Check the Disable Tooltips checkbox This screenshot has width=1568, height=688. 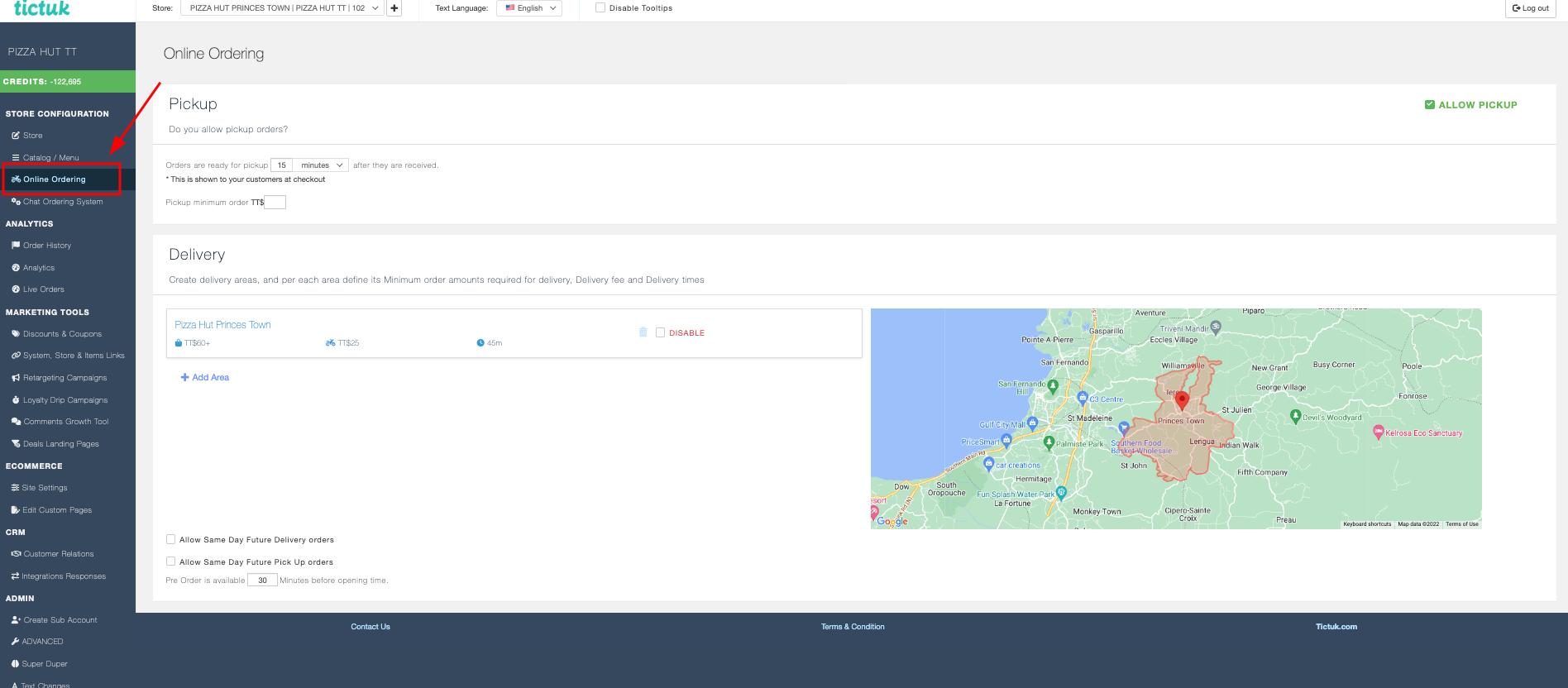tap(600, 7)
